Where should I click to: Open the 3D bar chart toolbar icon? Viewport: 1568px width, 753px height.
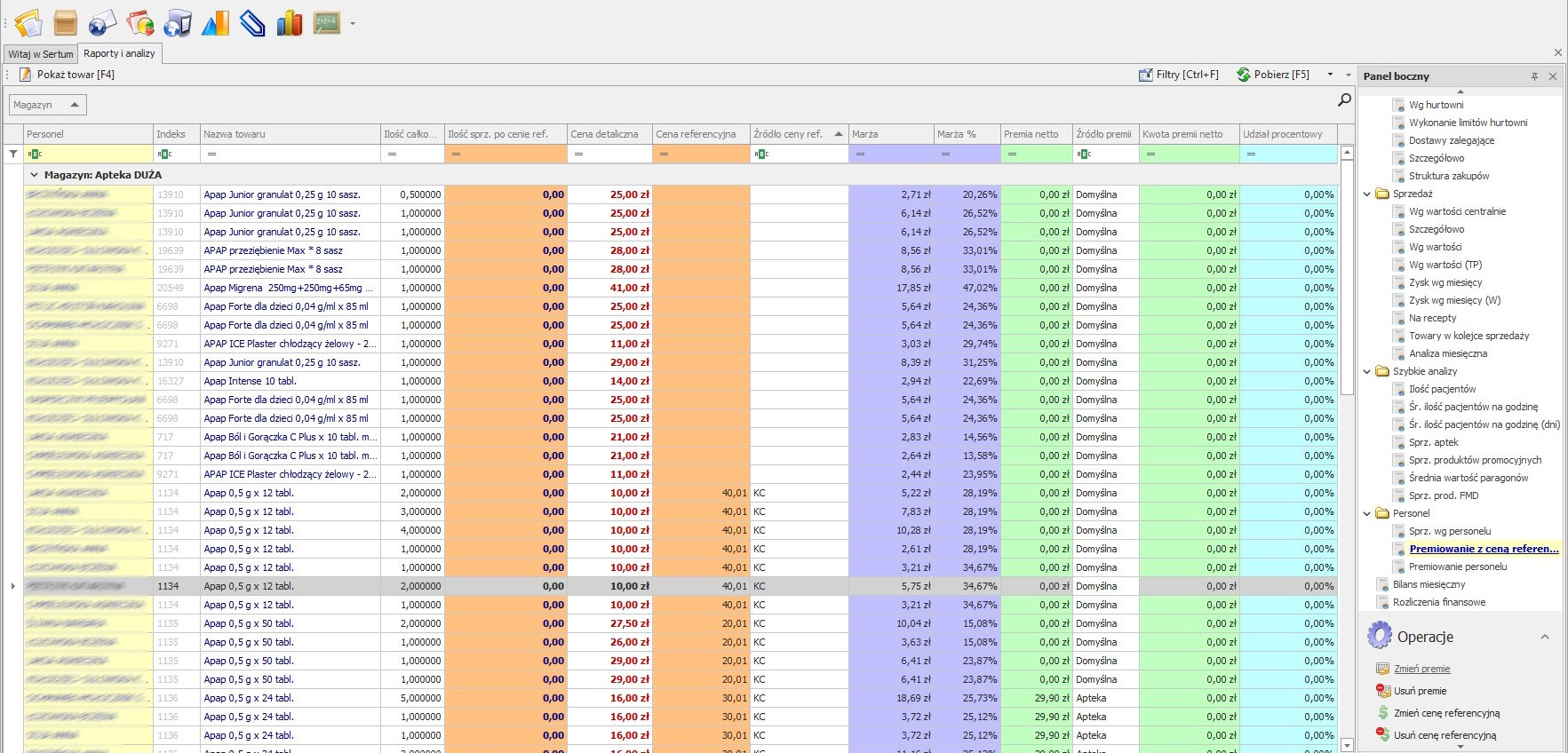point(290,22)
